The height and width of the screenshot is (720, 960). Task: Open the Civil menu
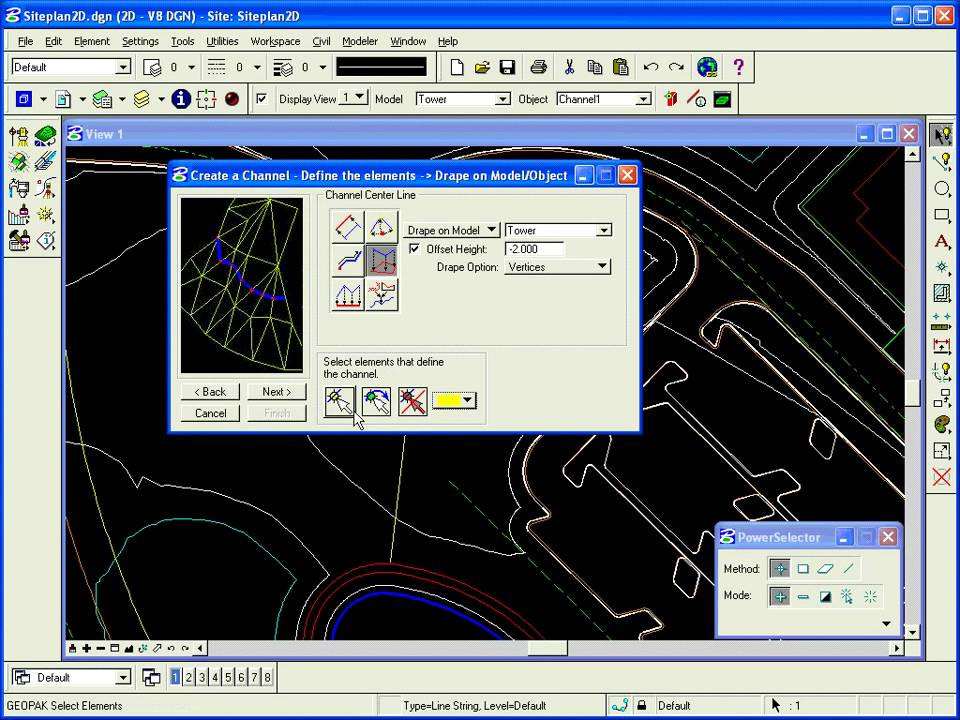pos(321,41)
